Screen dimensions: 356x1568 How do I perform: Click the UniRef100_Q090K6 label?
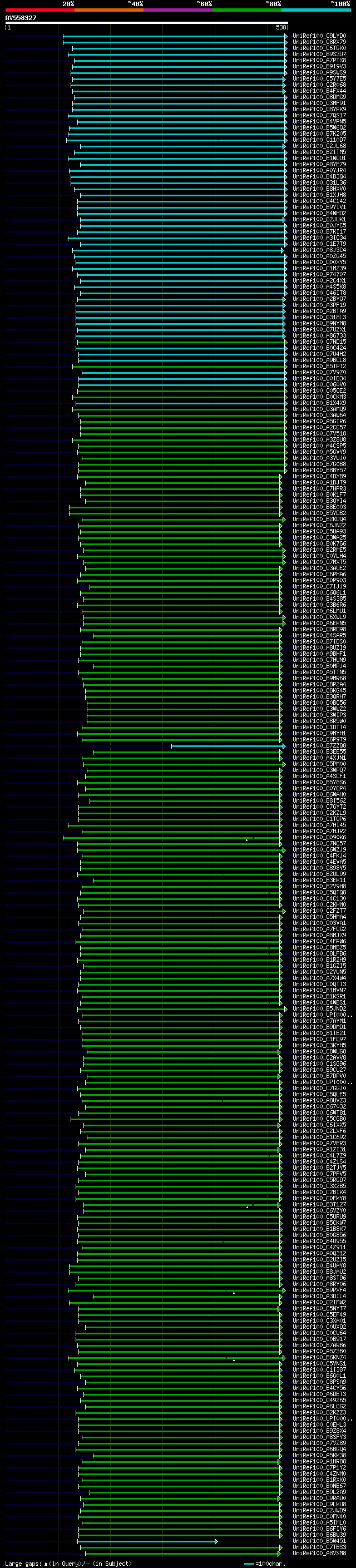pos(319,838)
